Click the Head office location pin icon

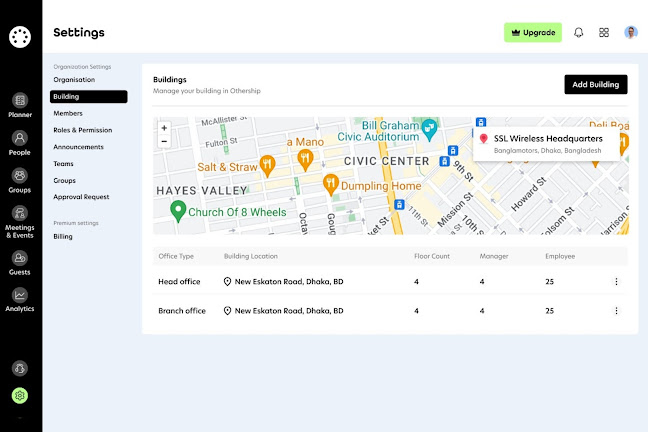[x=227, y=282]
